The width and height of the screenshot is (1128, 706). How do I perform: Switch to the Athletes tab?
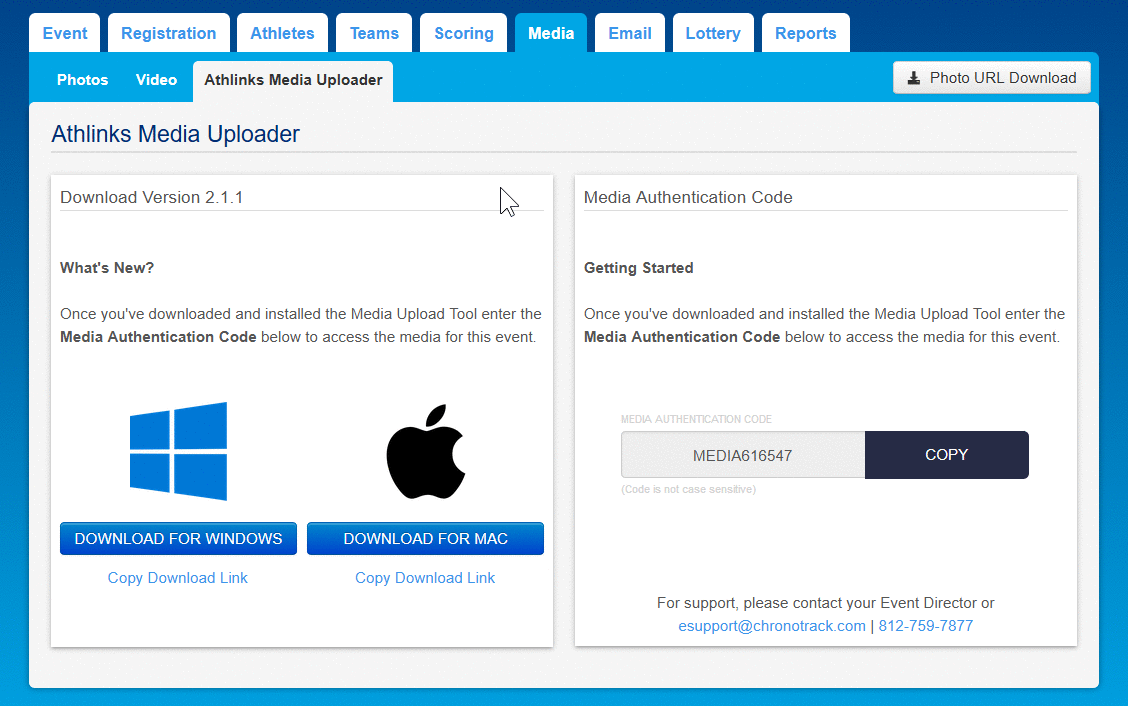coord(282,33)
